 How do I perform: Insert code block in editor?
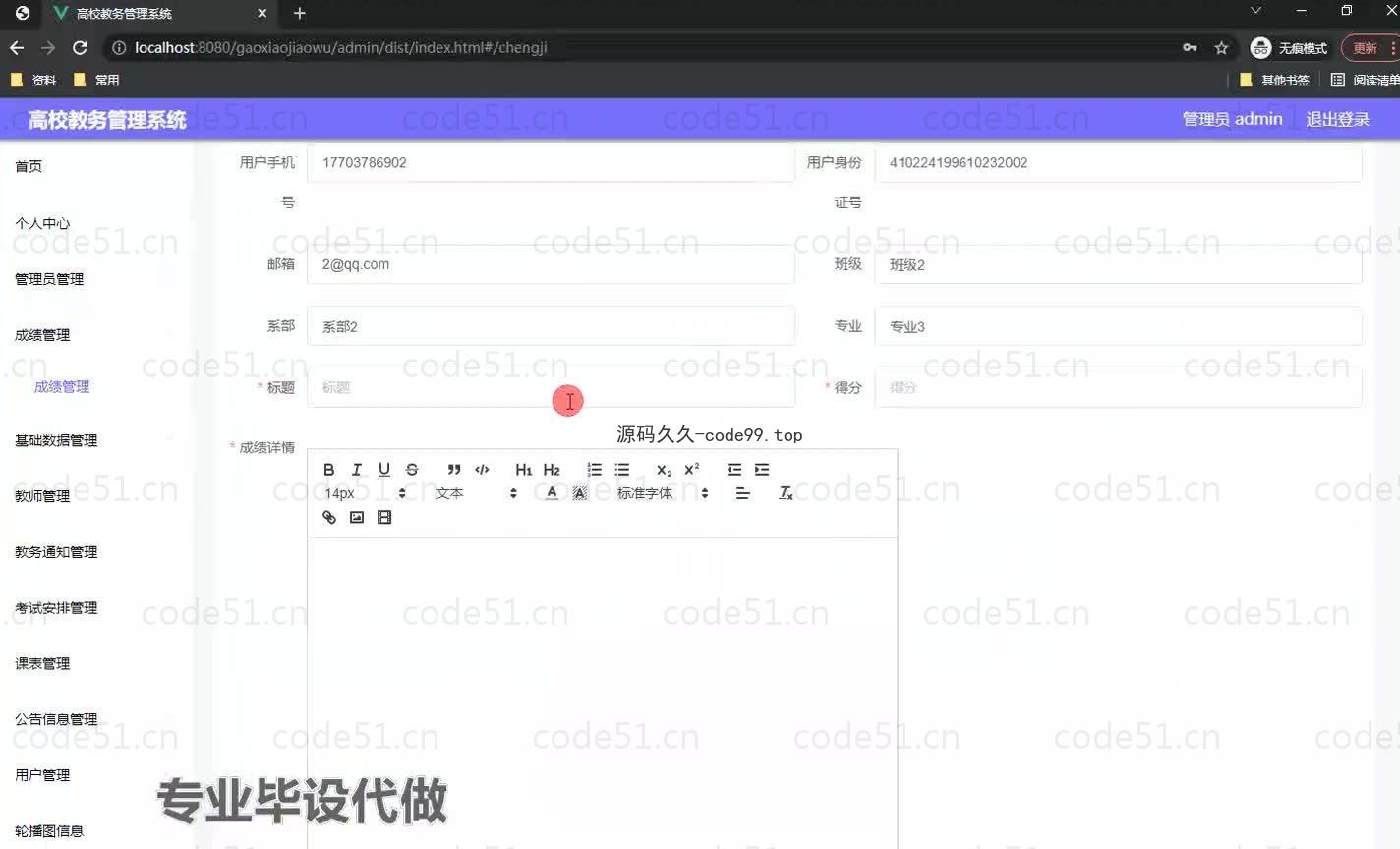(482, 470)
